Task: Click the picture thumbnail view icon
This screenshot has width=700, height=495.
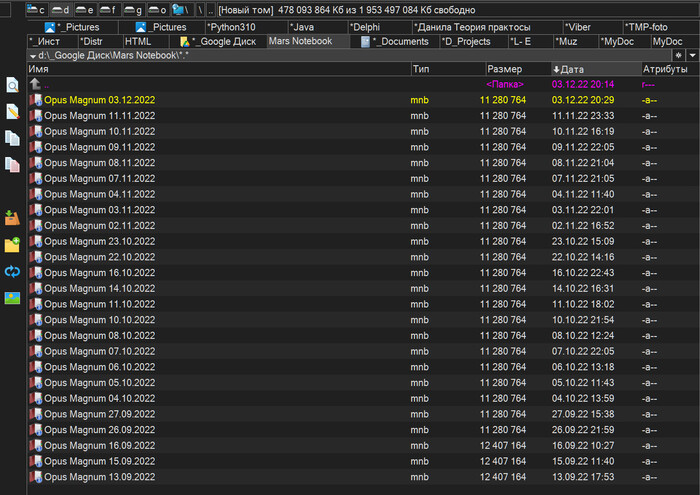Action: pos(12,297)
